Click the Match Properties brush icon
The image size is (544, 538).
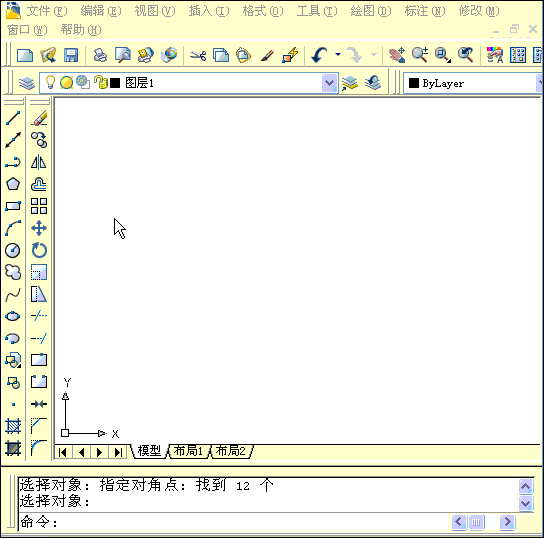click(267, 55)
